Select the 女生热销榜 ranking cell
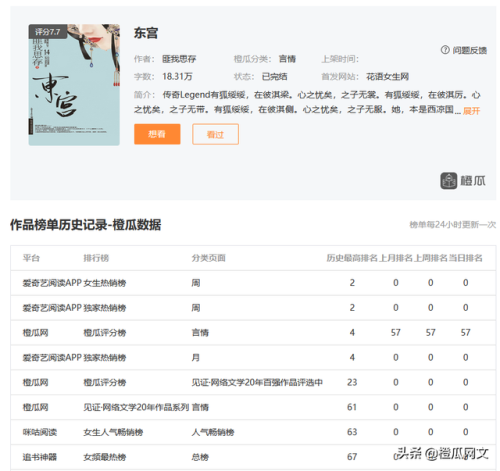 pos(105,283)
